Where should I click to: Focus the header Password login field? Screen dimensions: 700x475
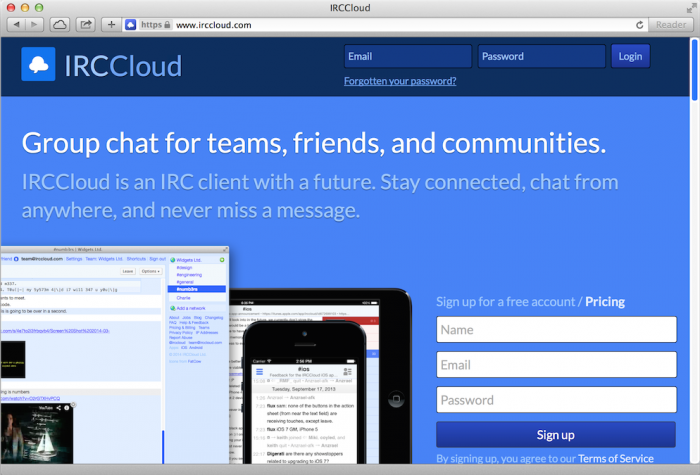542,56
